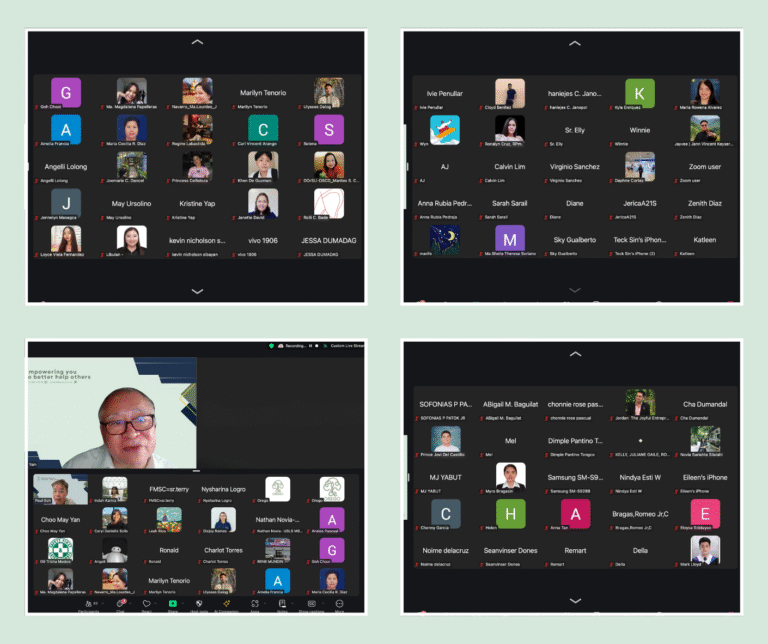
Task: Select the airplane avatar tile for Wyn
Action: click(445, 130)
